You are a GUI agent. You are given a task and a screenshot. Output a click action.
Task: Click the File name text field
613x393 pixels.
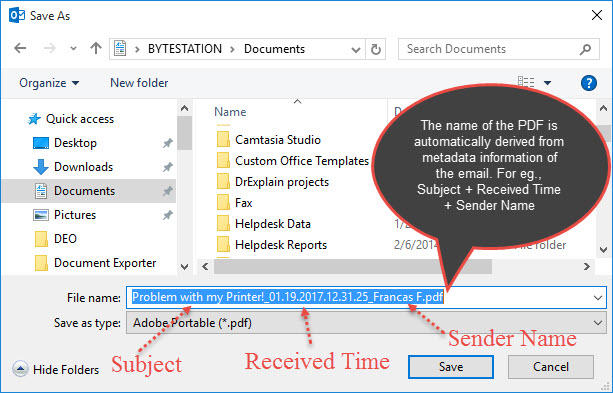click(366, 298)
